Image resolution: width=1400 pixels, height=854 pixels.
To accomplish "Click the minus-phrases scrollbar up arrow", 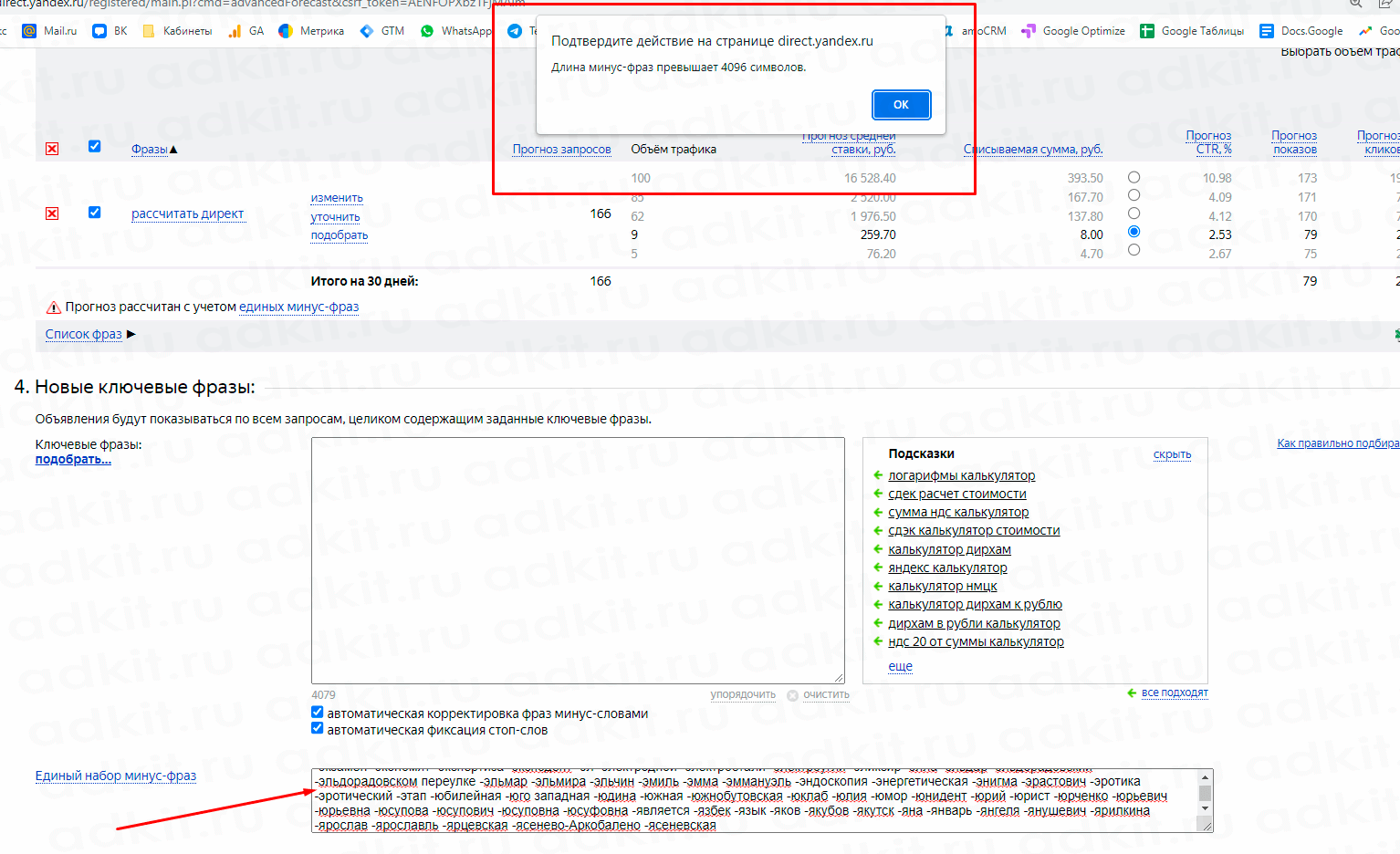I will (1205, 776).
